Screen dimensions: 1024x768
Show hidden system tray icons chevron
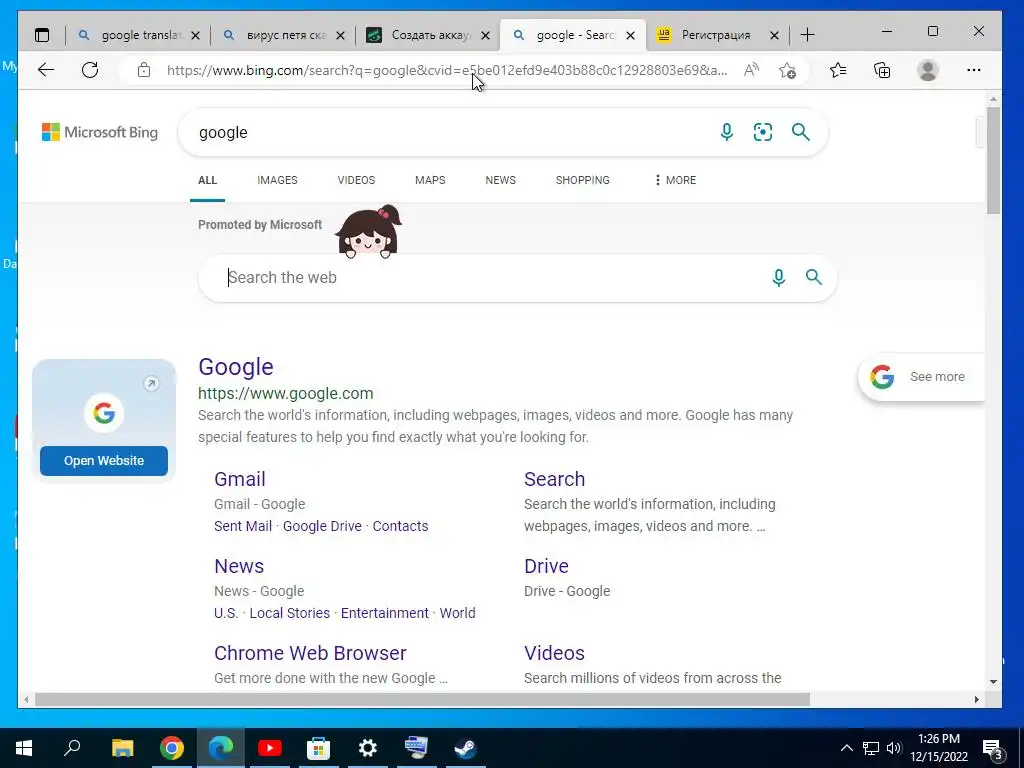[x=846, y=748]
